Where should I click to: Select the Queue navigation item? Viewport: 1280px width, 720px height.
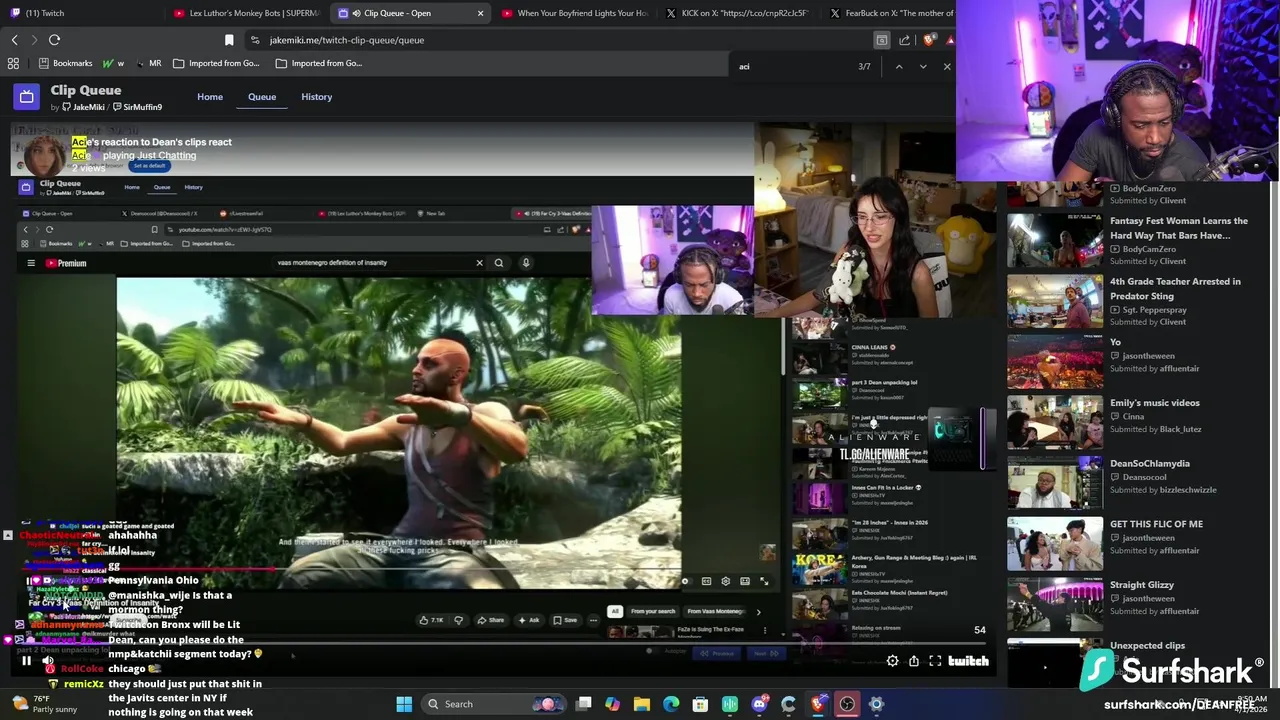point(262,97)
